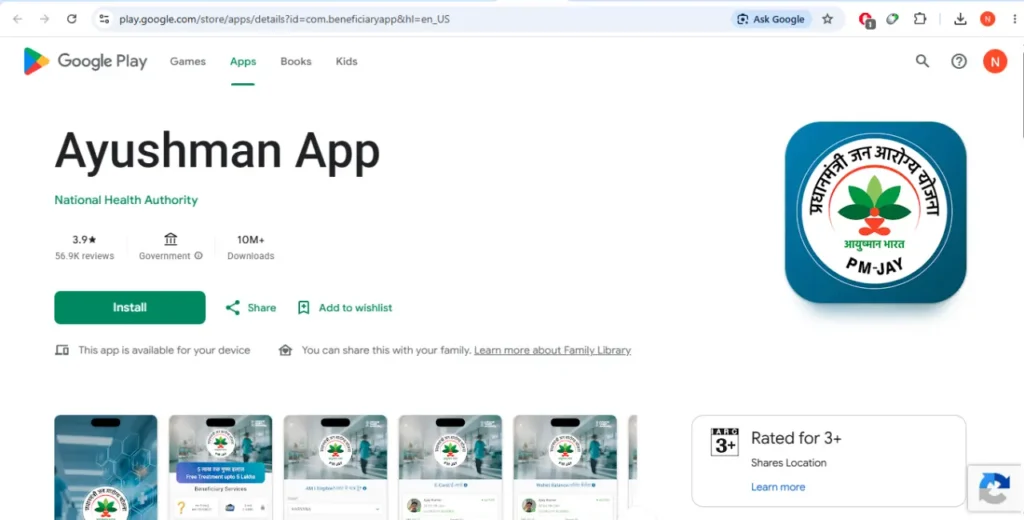
Task: Click the Rated for 3+ text
Action: pos(796,438)
